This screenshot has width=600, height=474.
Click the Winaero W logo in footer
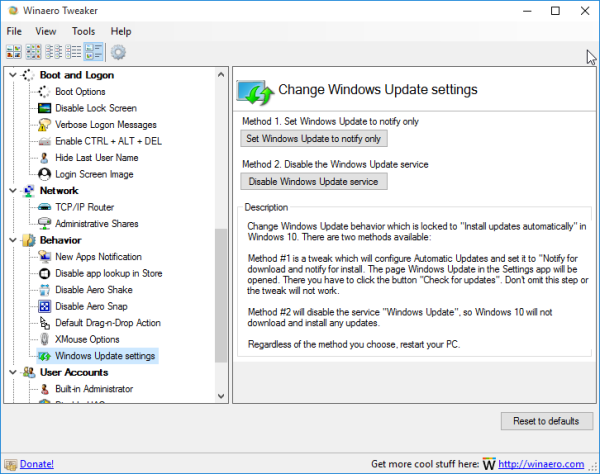pos(489,464)
